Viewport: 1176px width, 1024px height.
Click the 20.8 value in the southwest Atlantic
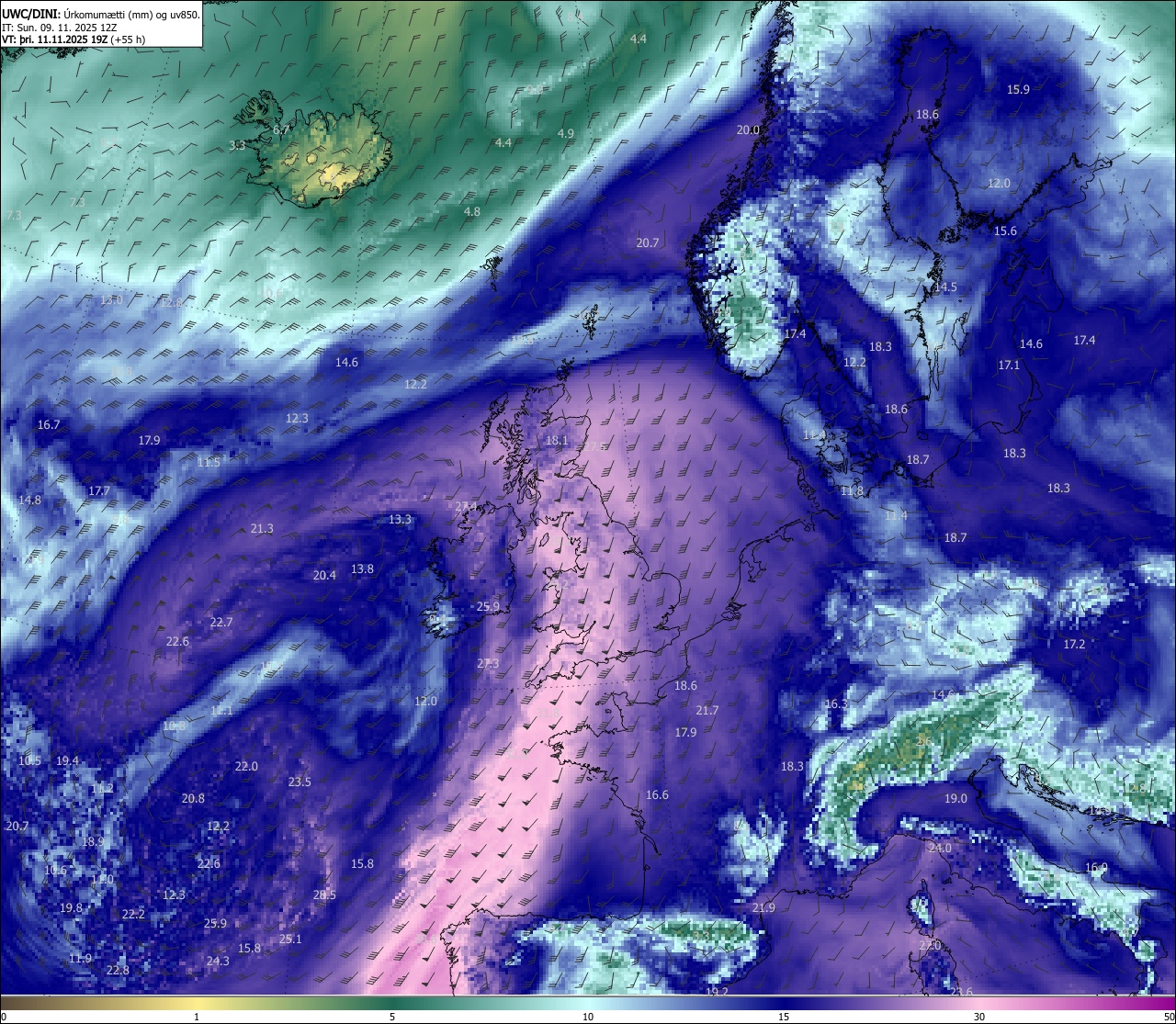coord(193,798)
